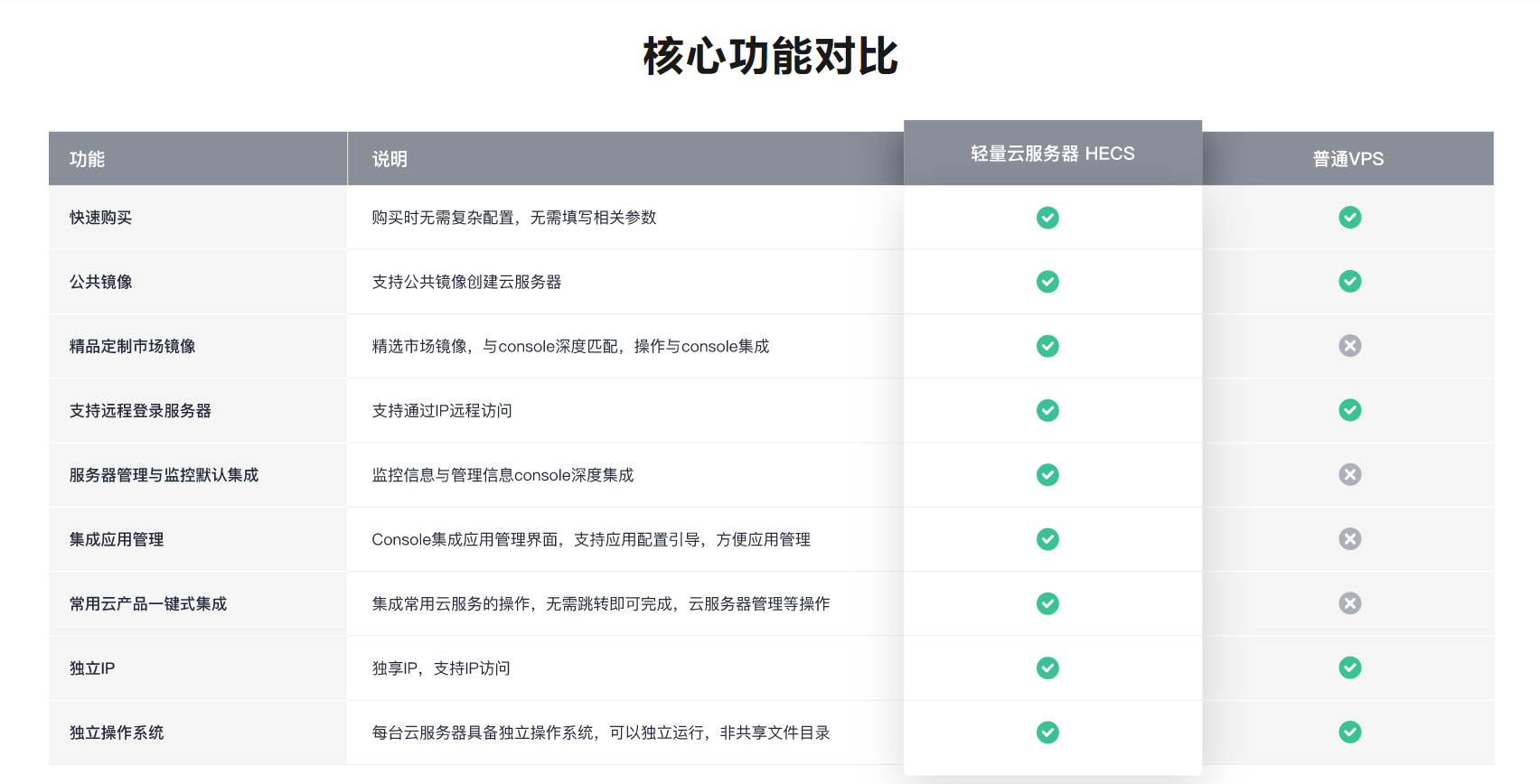Click the 集成应用管理 feature name
Screen dimensions: 1540x784
click(x=117, y=539)
